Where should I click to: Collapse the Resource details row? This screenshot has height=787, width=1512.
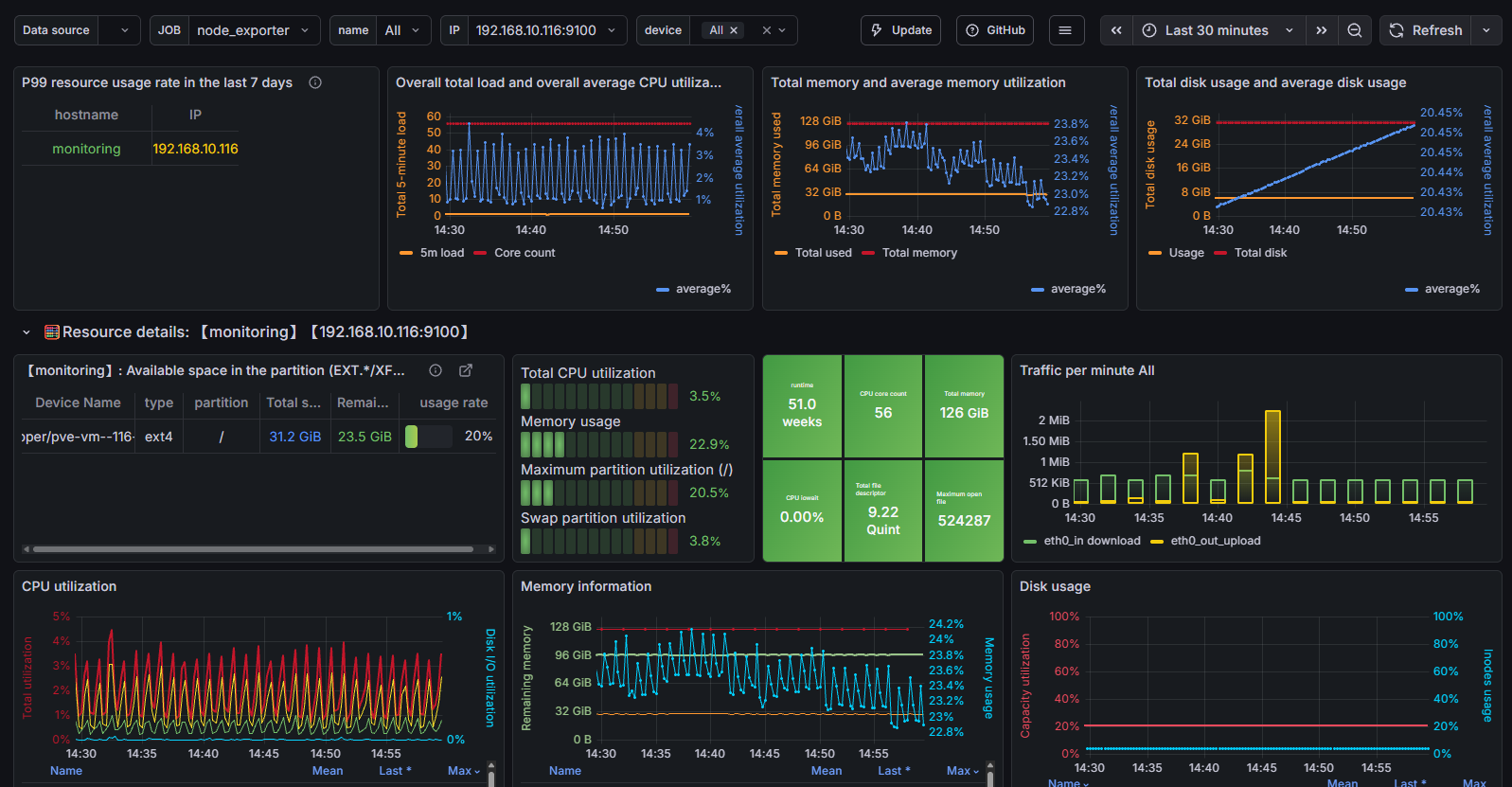27,332
